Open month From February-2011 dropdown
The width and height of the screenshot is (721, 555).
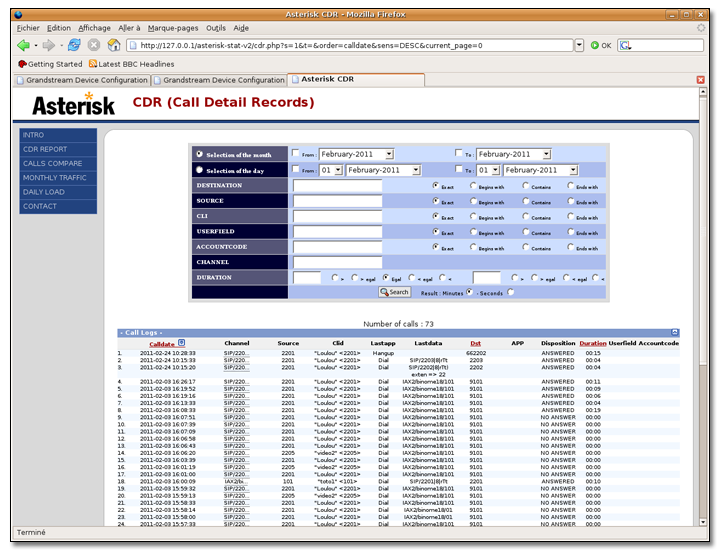click(x=356, y=154)
